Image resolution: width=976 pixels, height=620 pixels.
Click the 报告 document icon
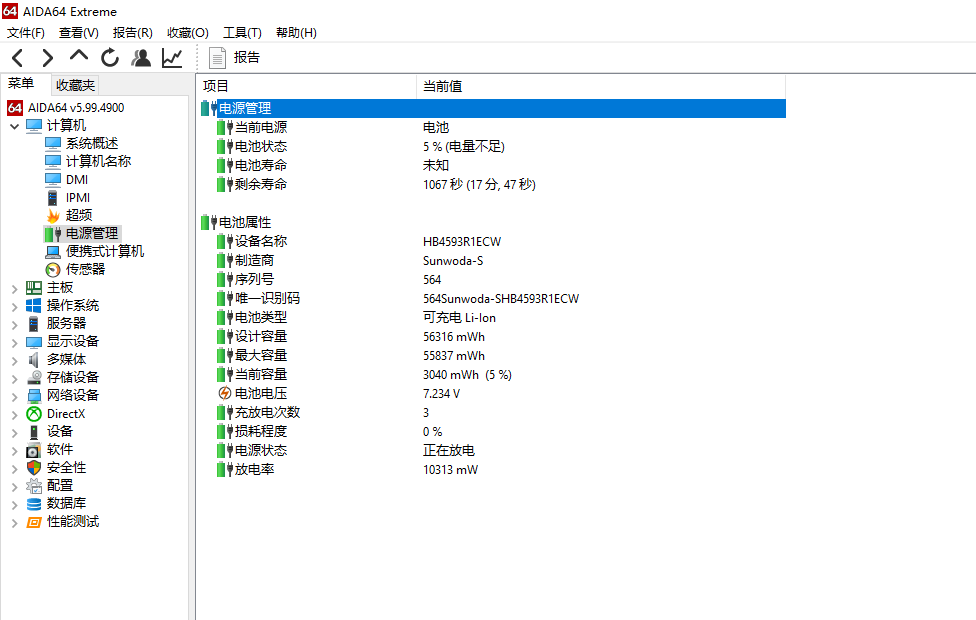click(x=217, y=58)
